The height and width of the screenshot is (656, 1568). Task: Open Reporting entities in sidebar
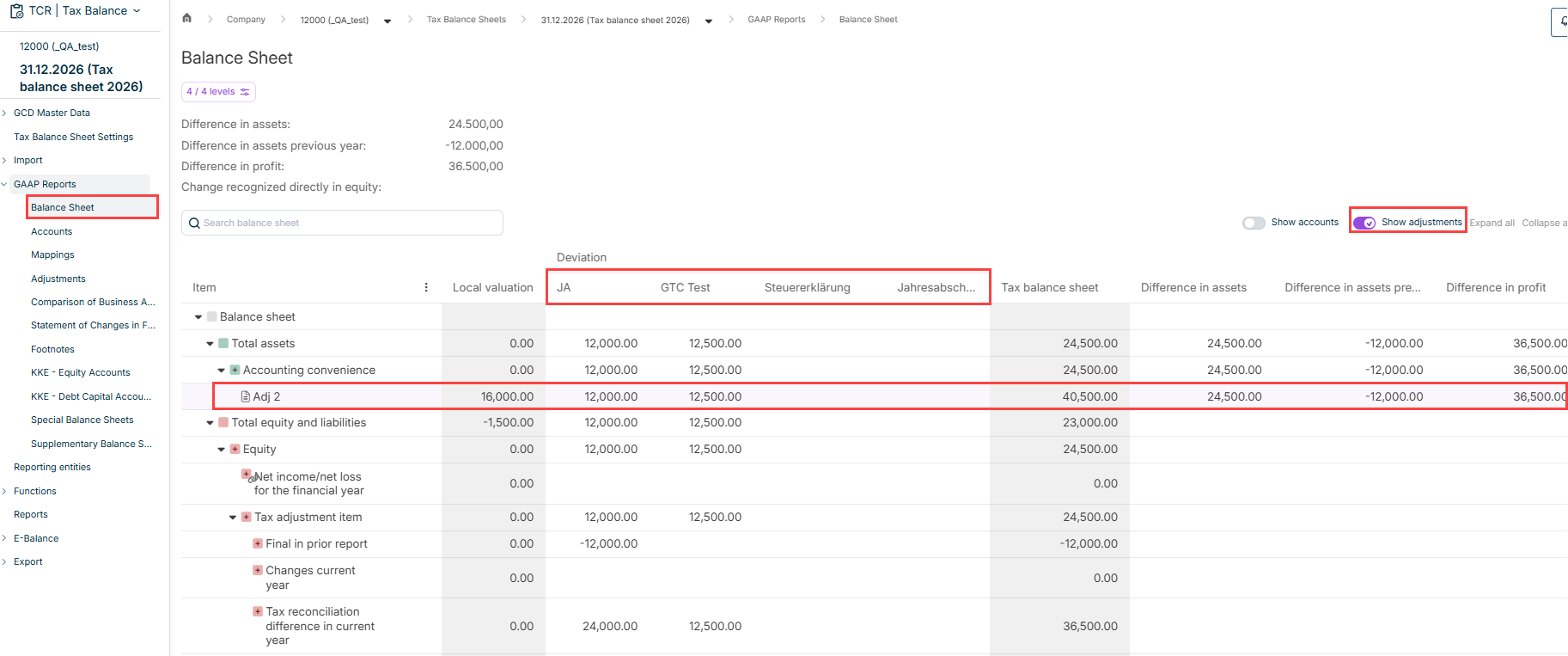click(52, 467)
